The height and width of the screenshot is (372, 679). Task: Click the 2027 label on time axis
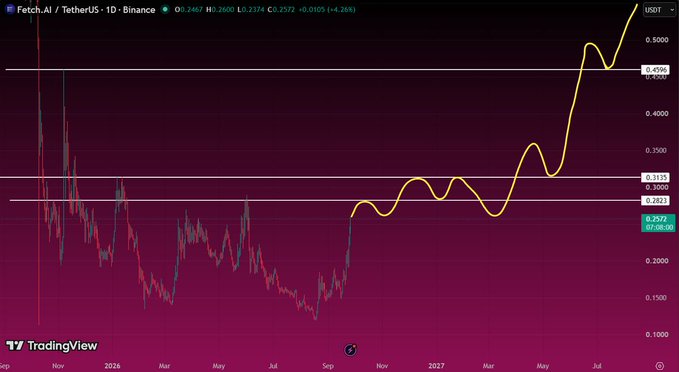pyautogui.click(x=436, y=366)
